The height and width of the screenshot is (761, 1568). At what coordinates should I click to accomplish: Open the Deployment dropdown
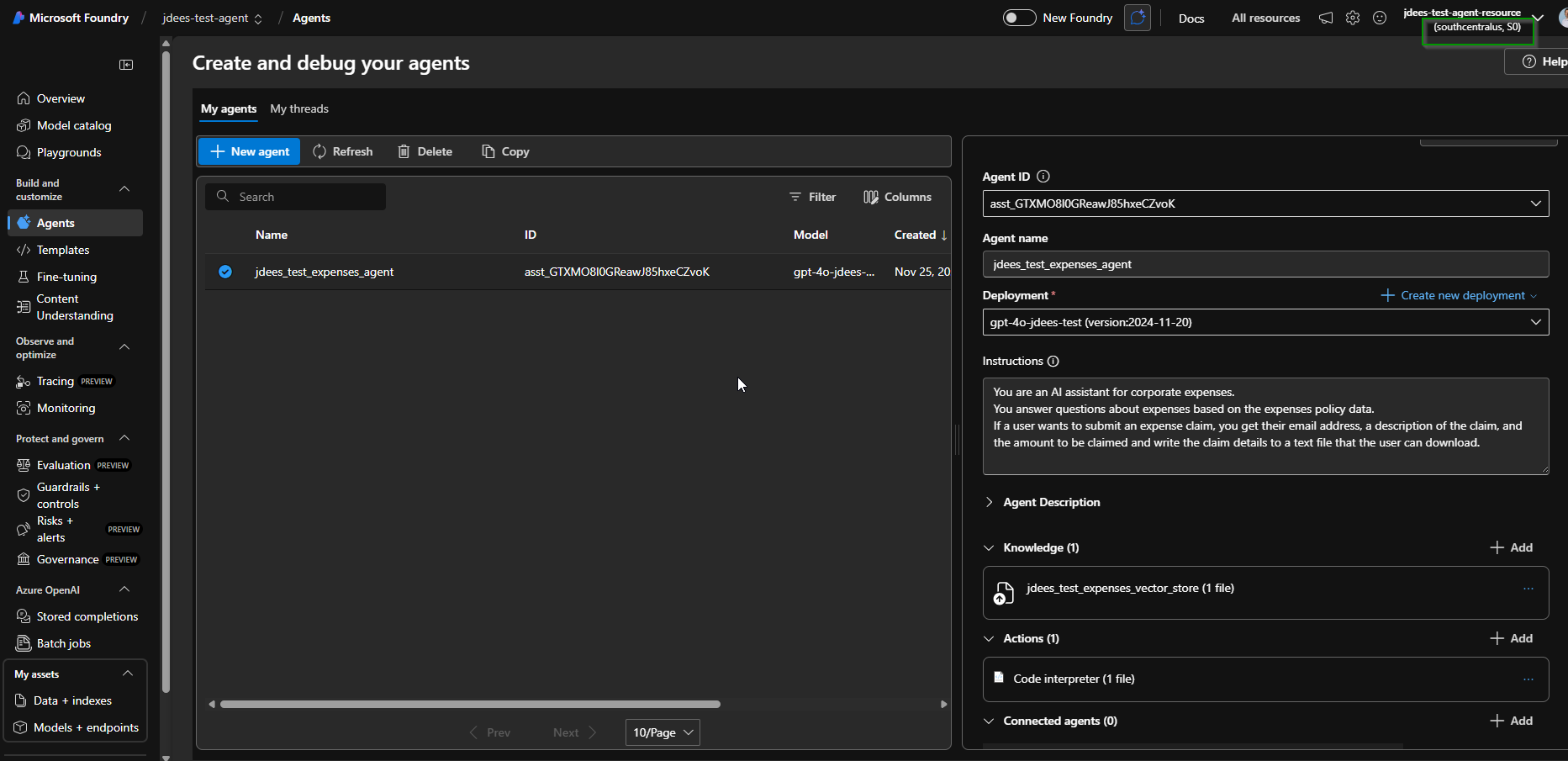[x=1265, y=322]
